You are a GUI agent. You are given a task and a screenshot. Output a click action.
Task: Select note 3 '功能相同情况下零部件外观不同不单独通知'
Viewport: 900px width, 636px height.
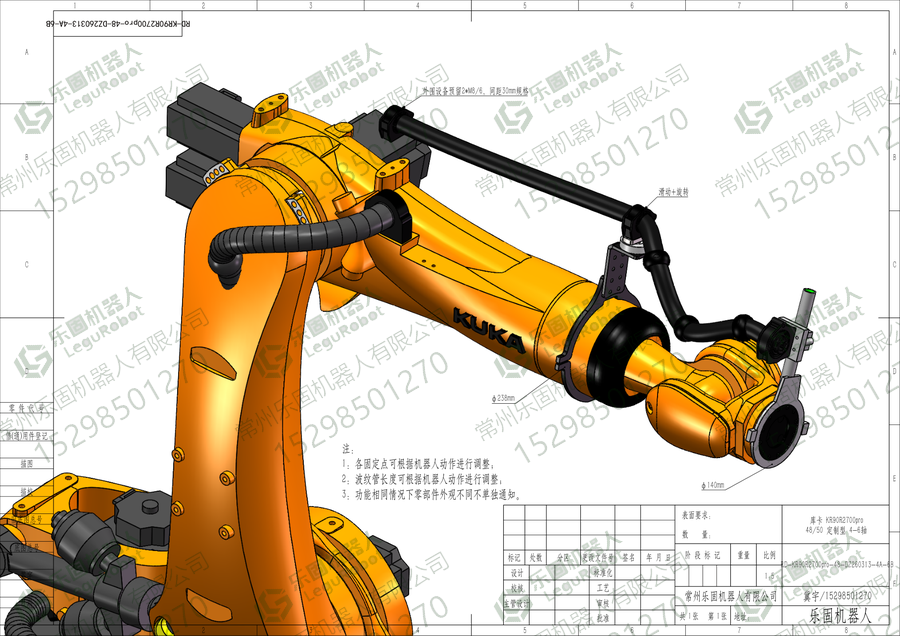click(x=432, y=494)
